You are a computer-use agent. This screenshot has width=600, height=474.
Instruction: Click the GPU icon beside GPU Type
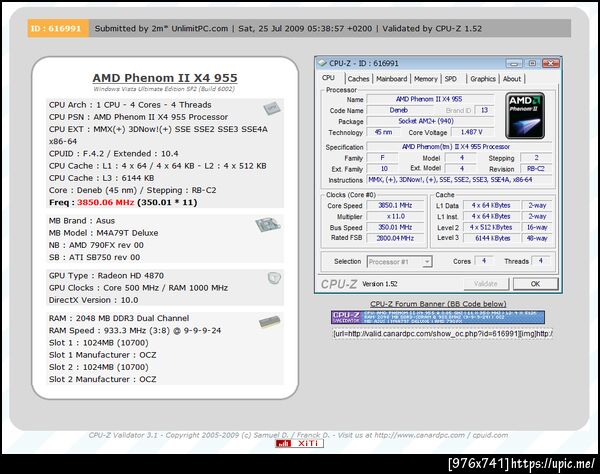(x=274, y=278)
